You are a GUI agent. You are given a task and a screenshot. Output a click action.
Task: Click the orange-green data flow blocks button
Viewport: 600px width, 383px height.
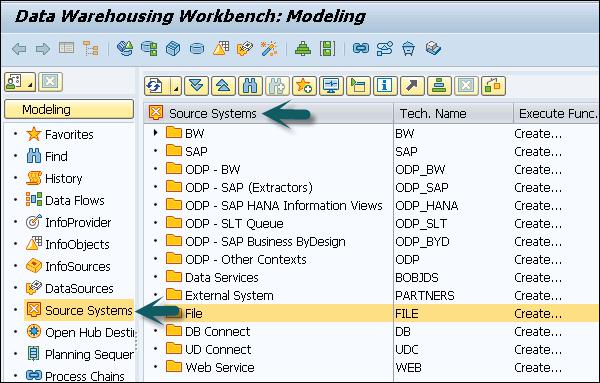click(493, 86)
